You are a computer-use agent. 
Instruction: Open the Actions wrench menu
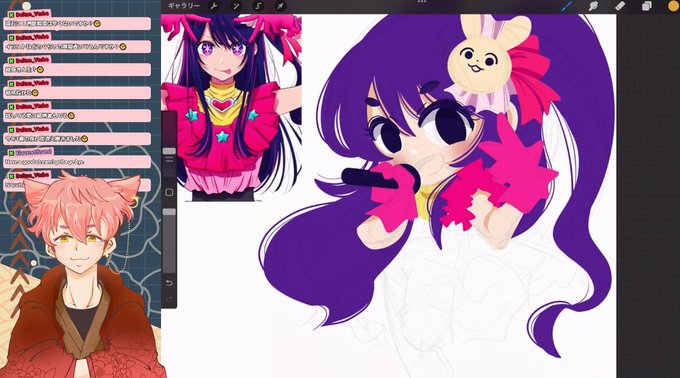pyautogui.click(x=214, y=6)
